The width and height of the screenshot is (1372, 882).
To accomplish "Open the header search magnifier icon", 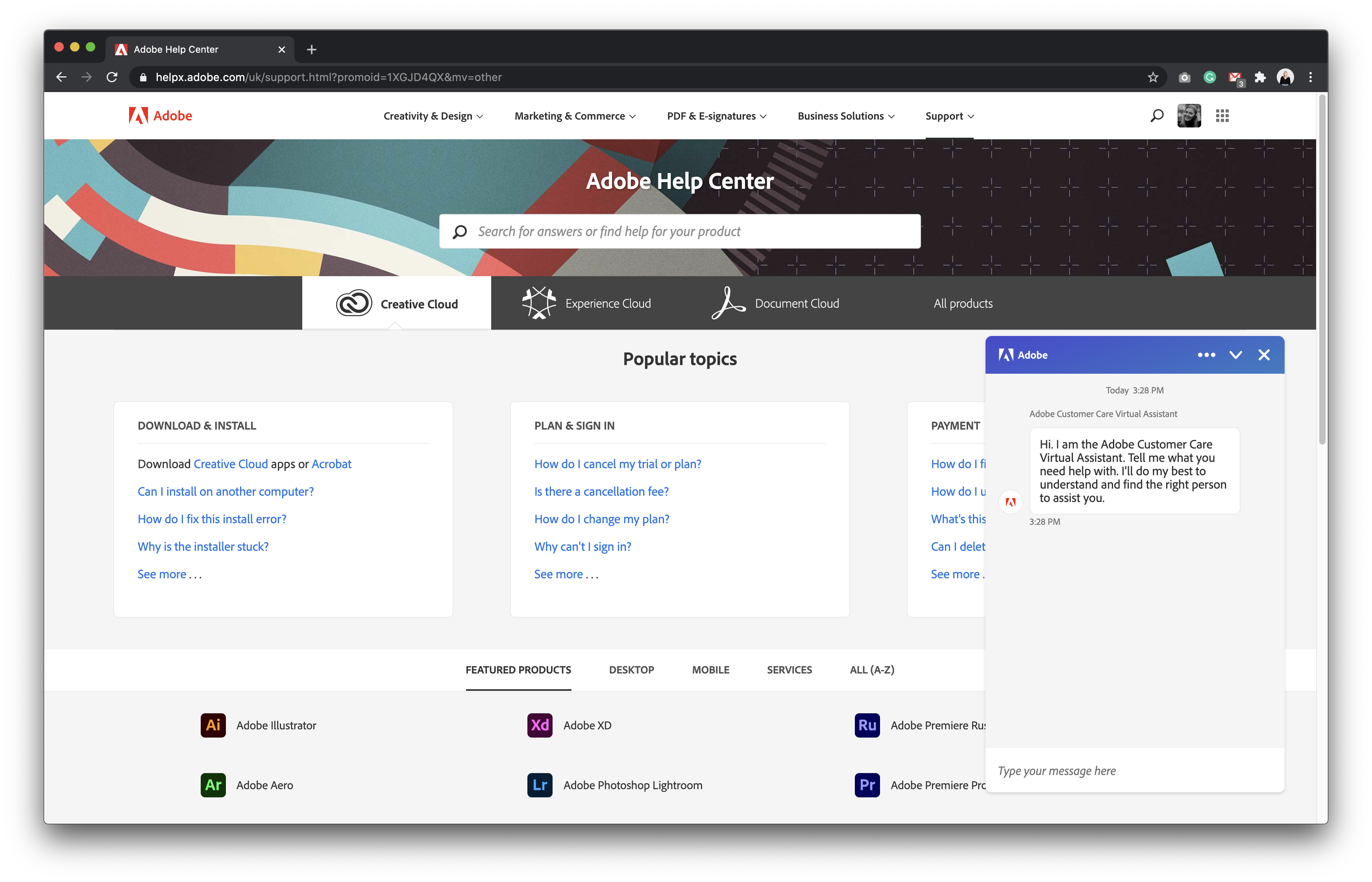I will point(1157,116).
